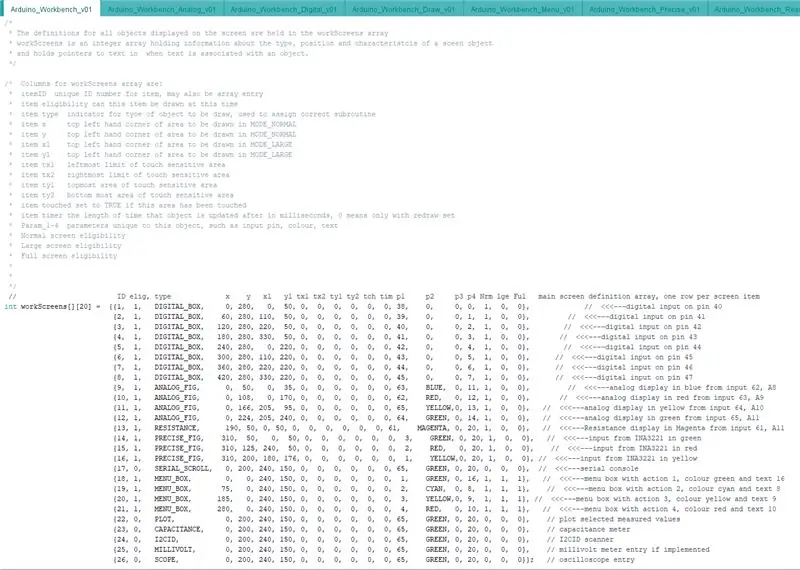Viewport: 800px width, 570px height.
Task: Click the CAPACITANCE type entry
Action: pos(179,529)
